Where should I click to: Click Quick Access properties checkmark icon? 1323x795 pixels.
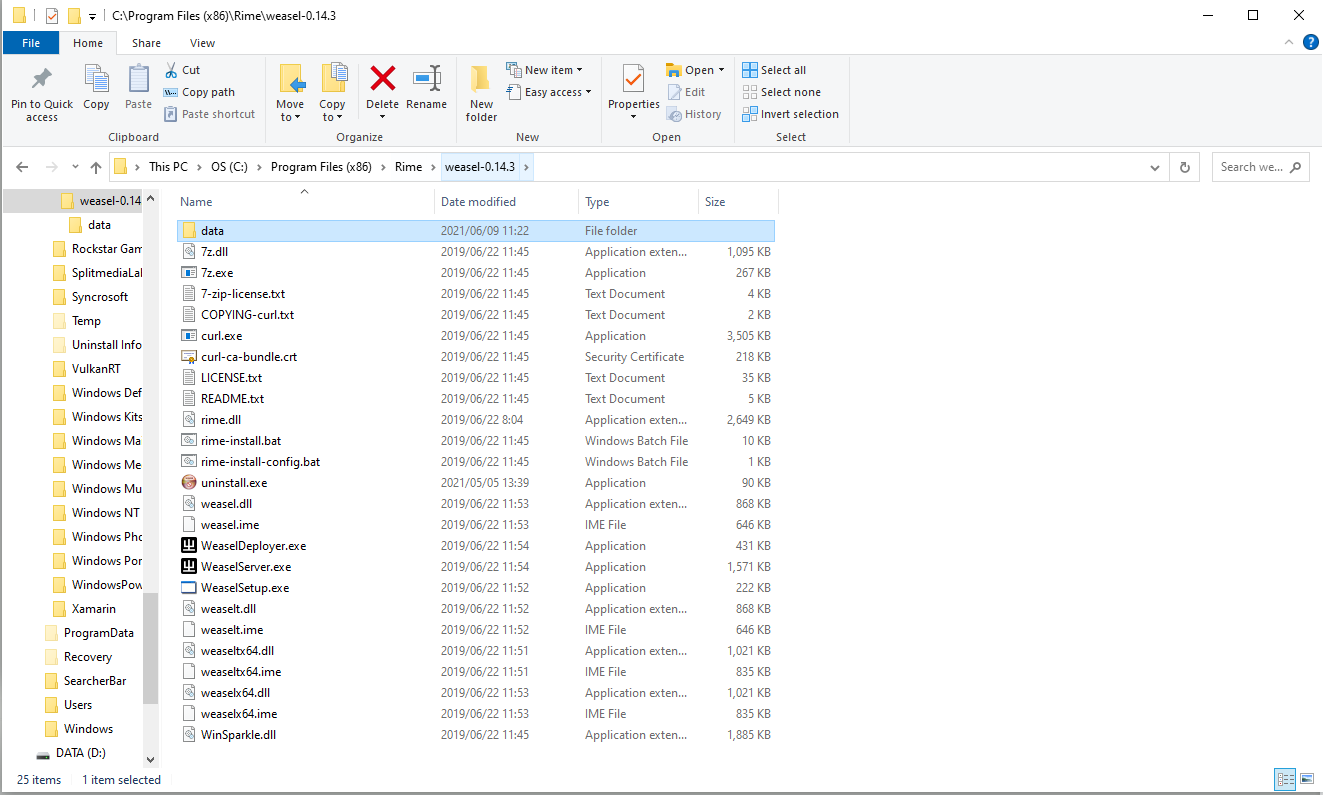coord(52,16)
